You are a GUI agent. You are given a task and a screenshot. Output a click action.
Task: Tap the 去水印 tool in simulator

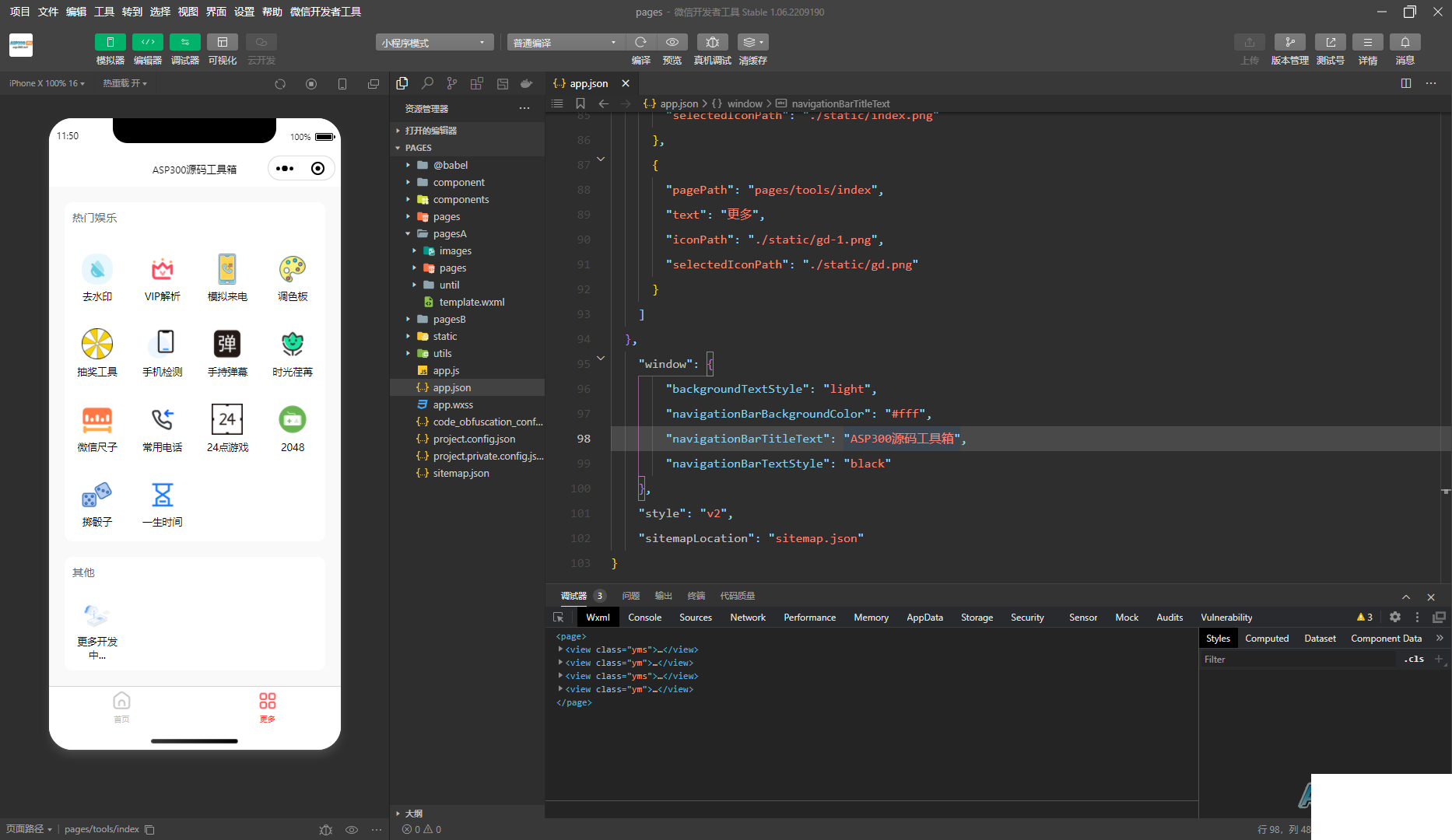(x=97, y=278)
